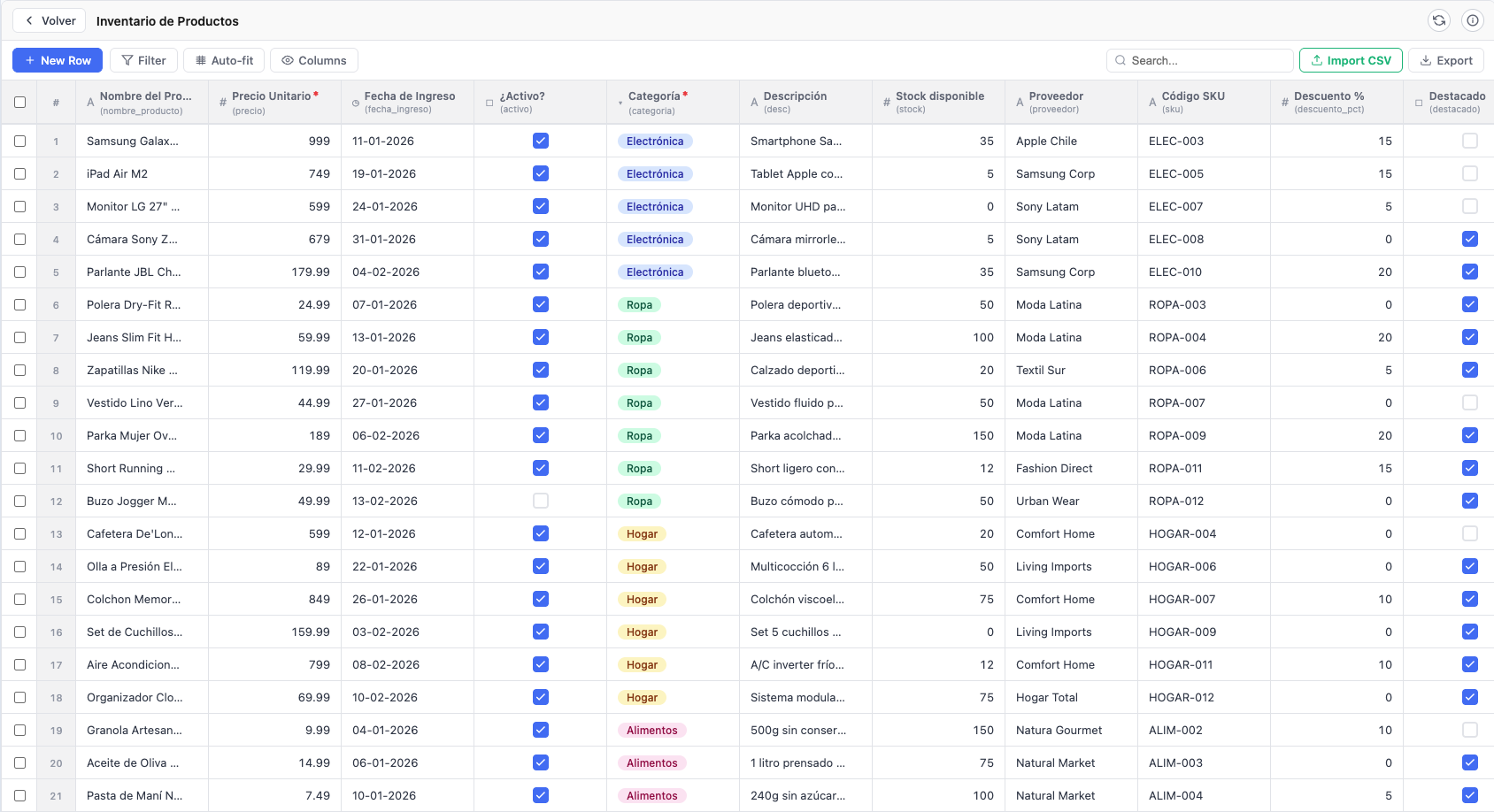The height and width of the screenshot is (812, 1494).
Task: Open the category selector on iPad Air M2
Action: pyautogui.click(x=655, y=173)
